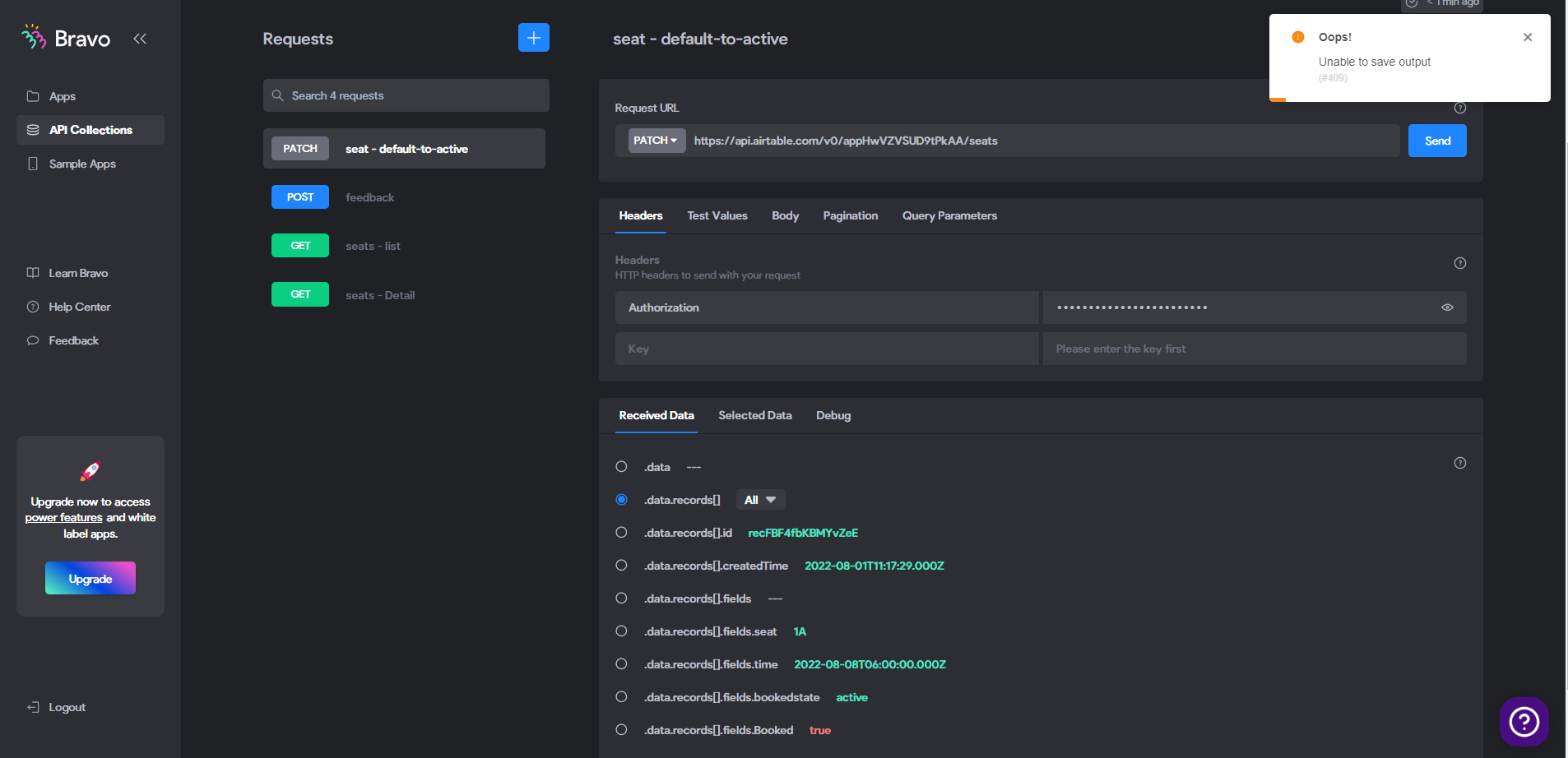
Task: Open the help icon in the Headers section
Action: click(x=1460, y=263)
